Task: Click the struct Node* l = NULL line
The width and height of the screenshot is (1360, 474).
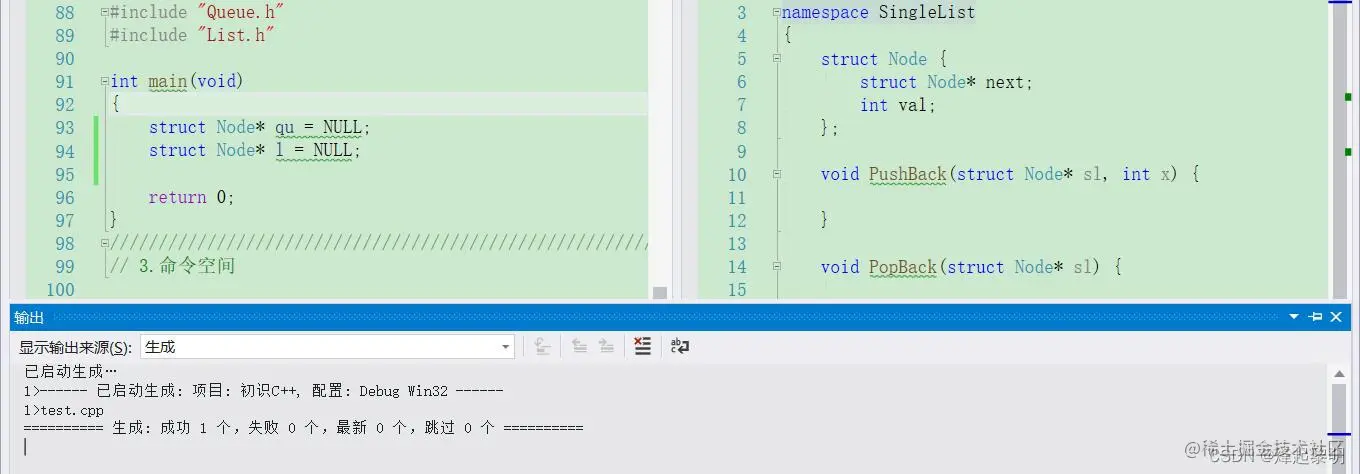Action: [255, 150]
